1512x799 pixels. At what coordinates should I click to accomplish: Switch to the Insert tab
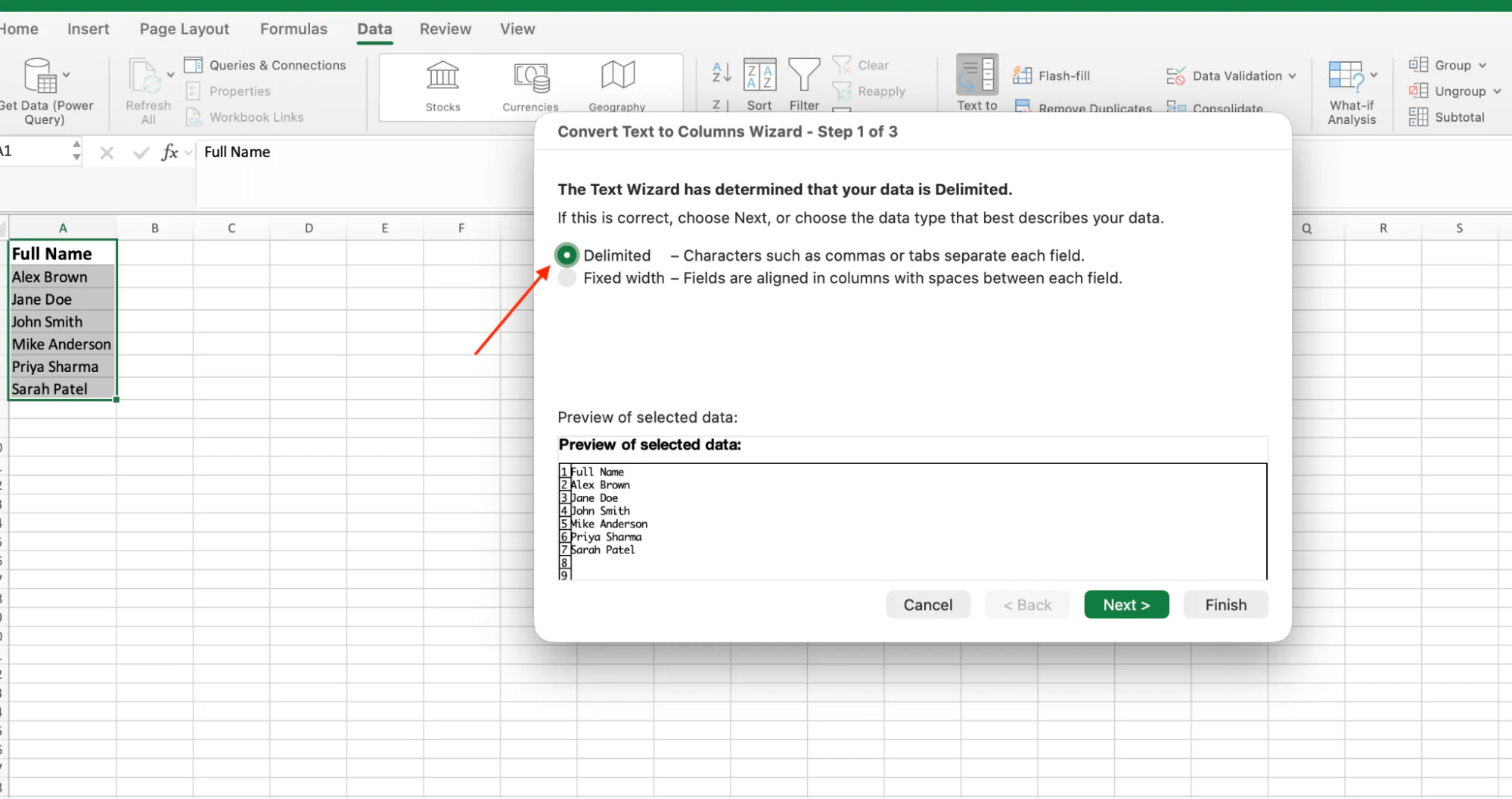[x=88, y=29]
